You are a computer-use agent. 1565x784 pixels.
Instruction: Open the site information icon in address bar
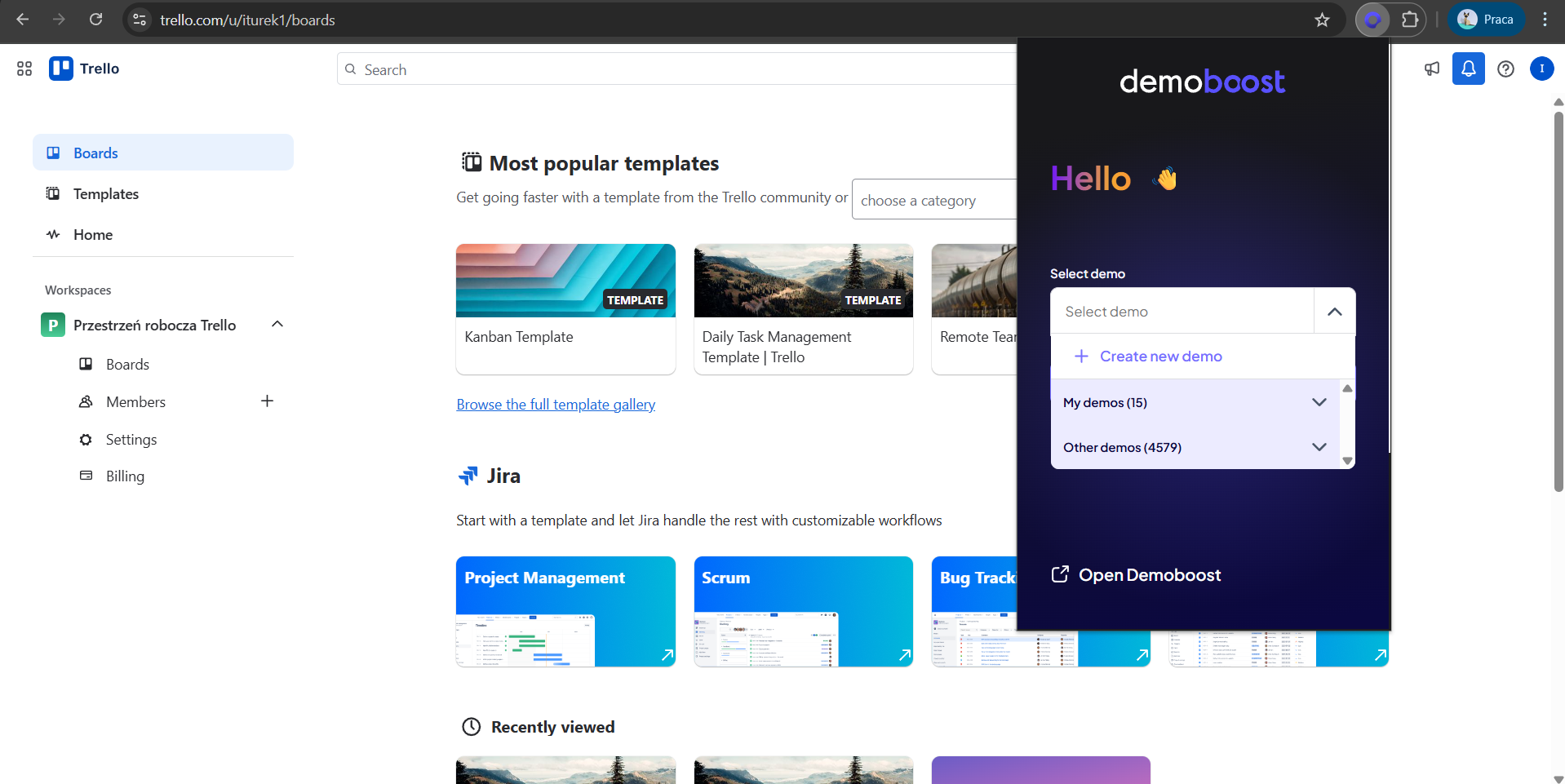click(140, 20)
